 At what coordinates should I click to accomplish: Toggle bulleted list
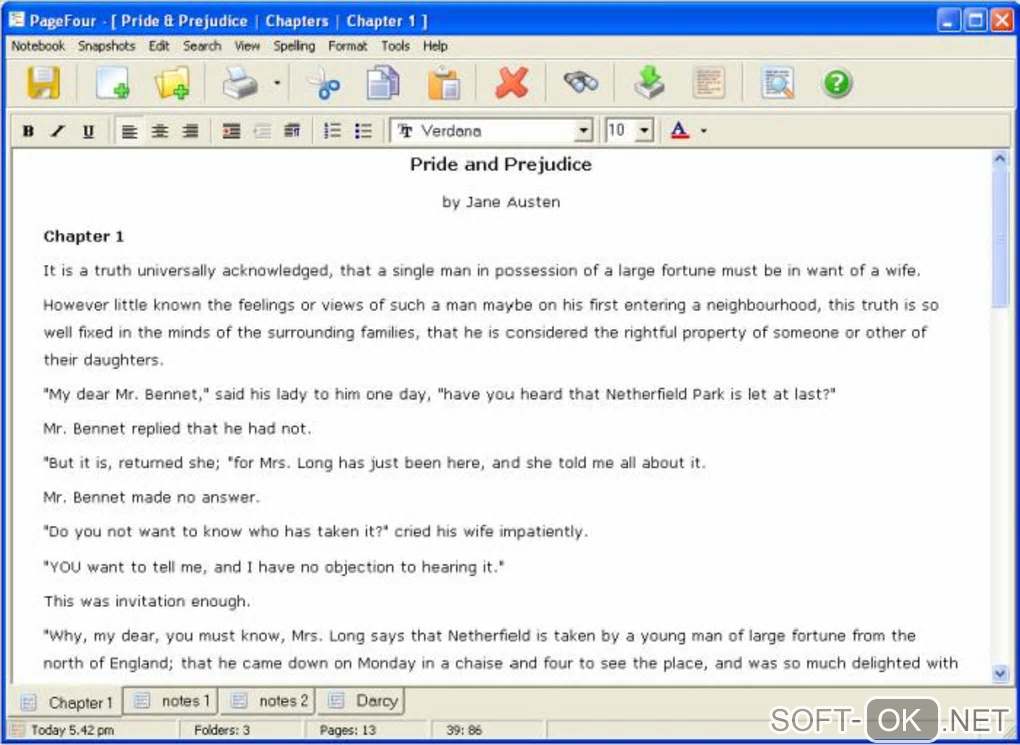click(x=364, y=131)
